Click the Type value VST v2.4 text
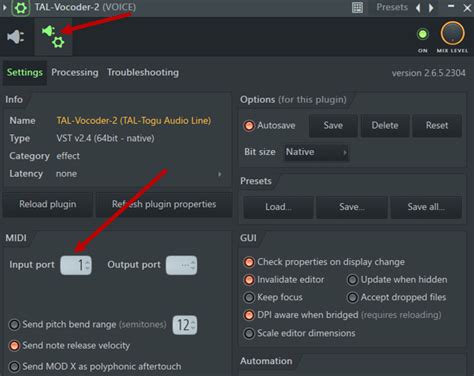474x376 pixels. pos(105,138)
